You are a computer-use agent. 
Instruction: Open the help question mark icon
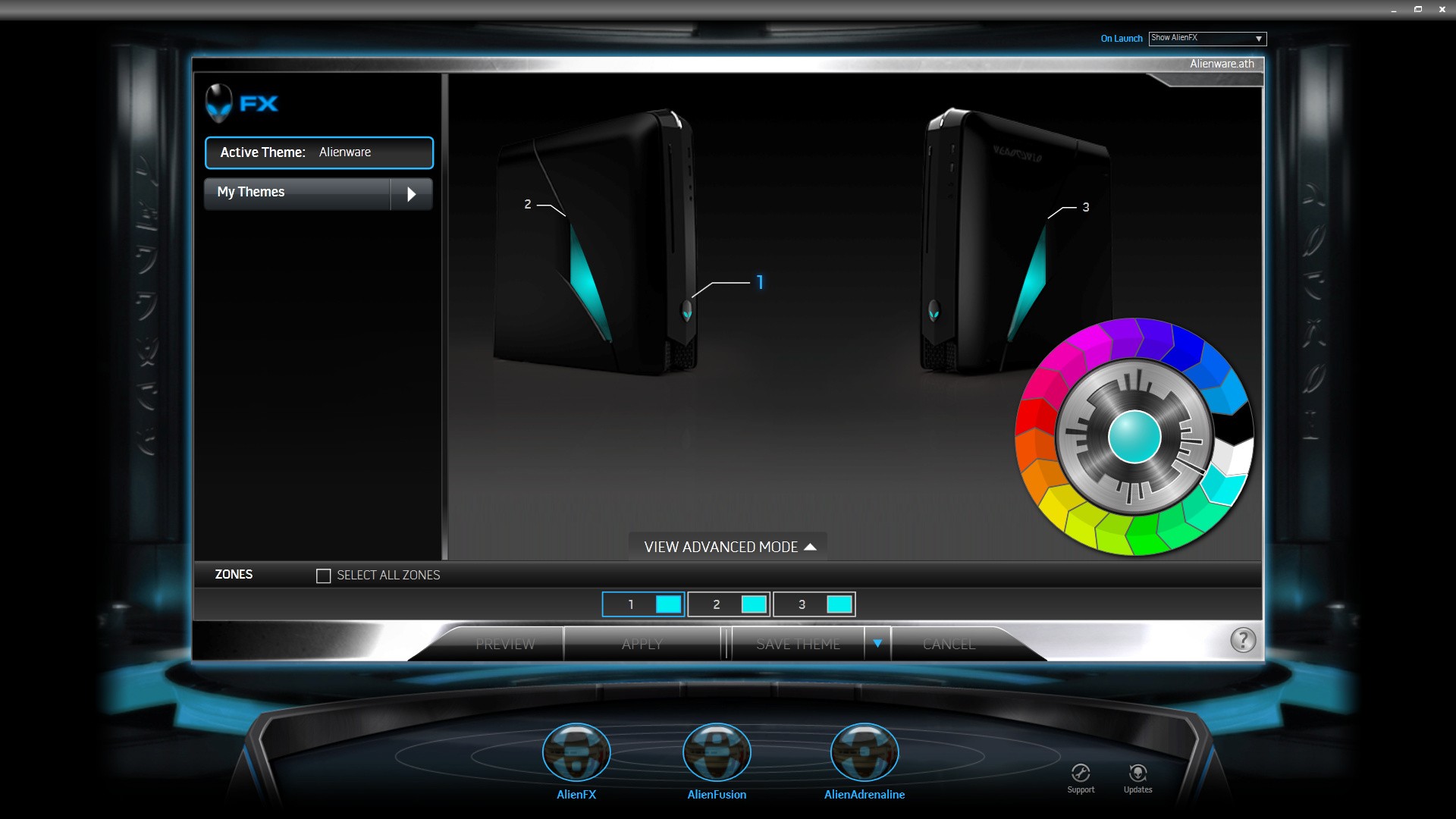tap(1242, 641)
